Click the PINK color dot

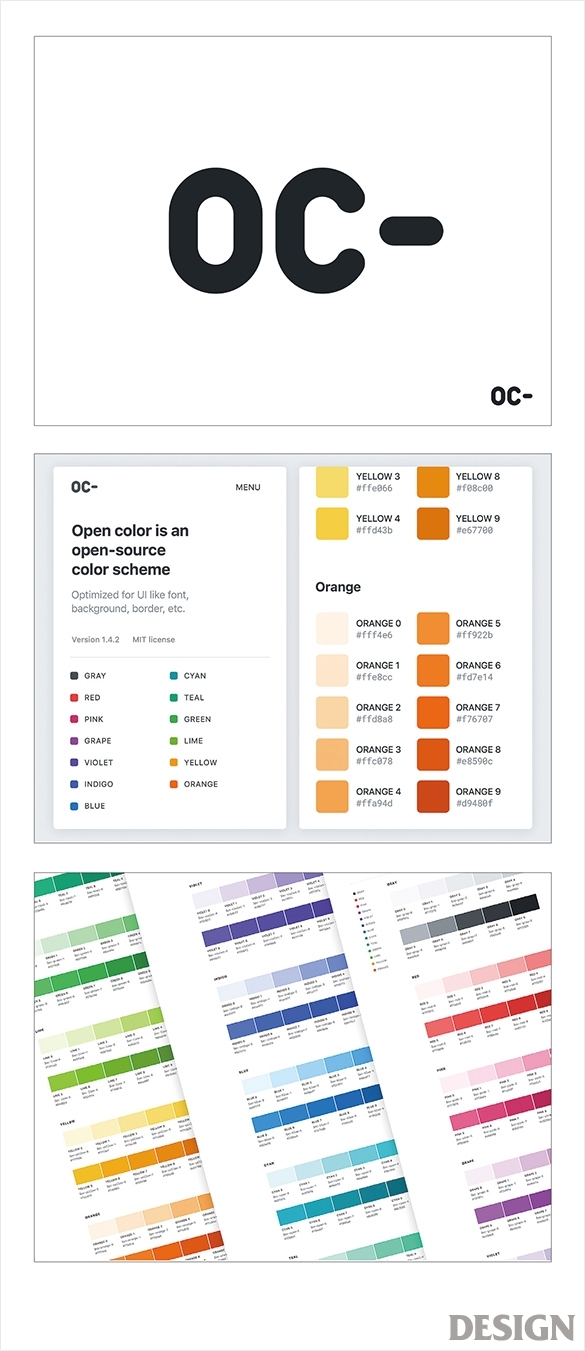(75, 719)
